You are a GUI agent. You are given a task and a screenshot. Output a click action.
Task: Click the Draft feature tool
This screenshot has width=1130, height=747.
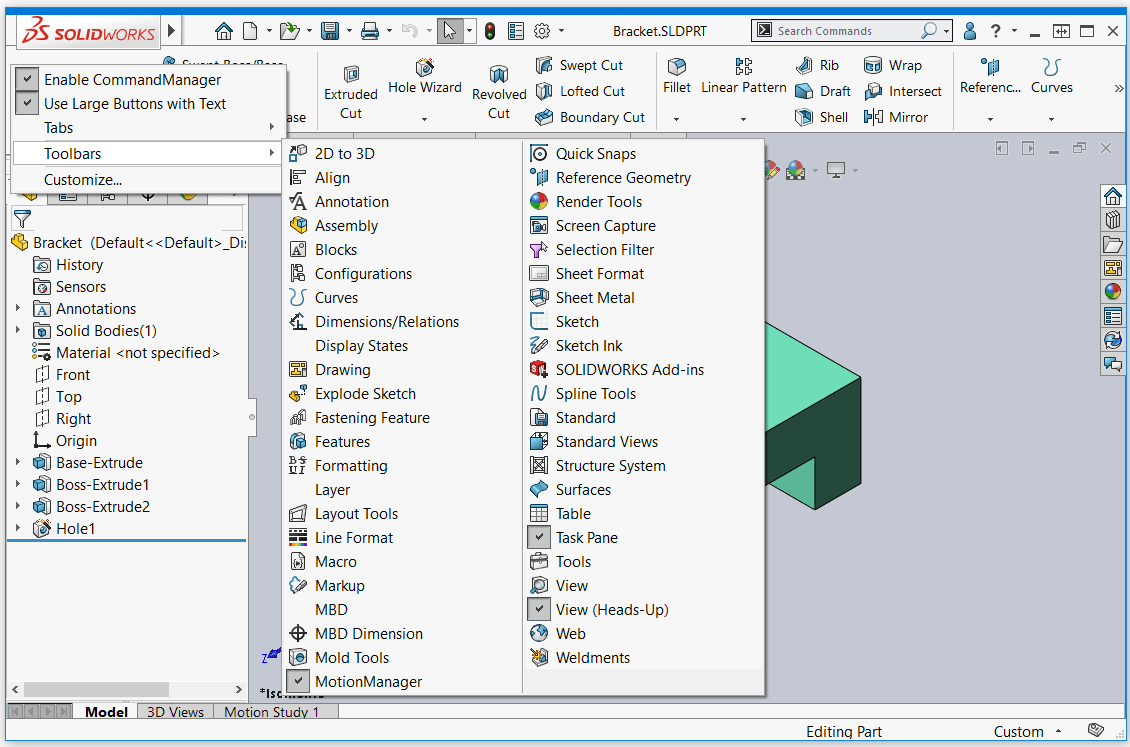[x=823, y=91]
